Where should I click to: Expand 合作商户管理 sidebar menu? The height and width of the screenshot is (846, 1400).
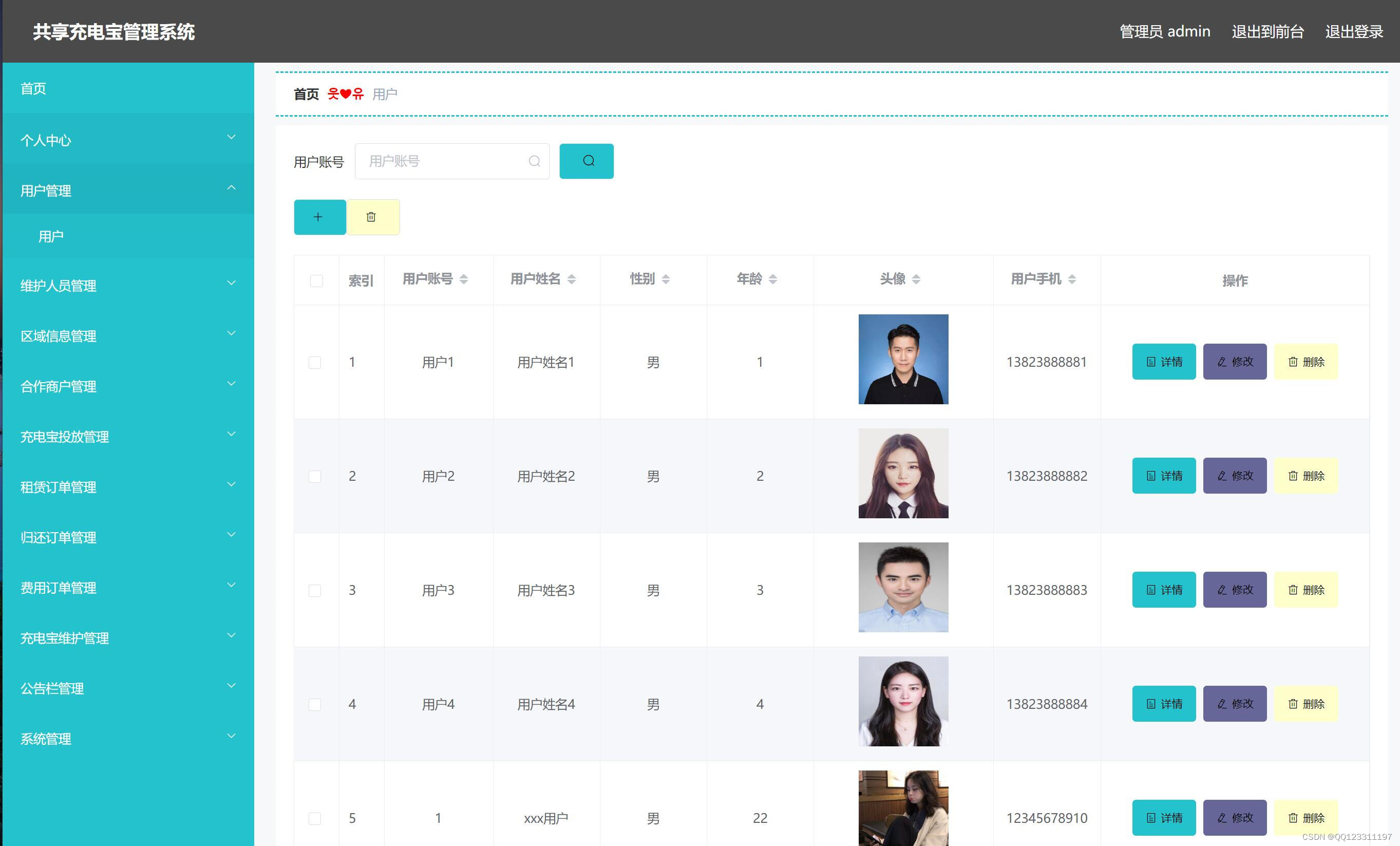128,386
